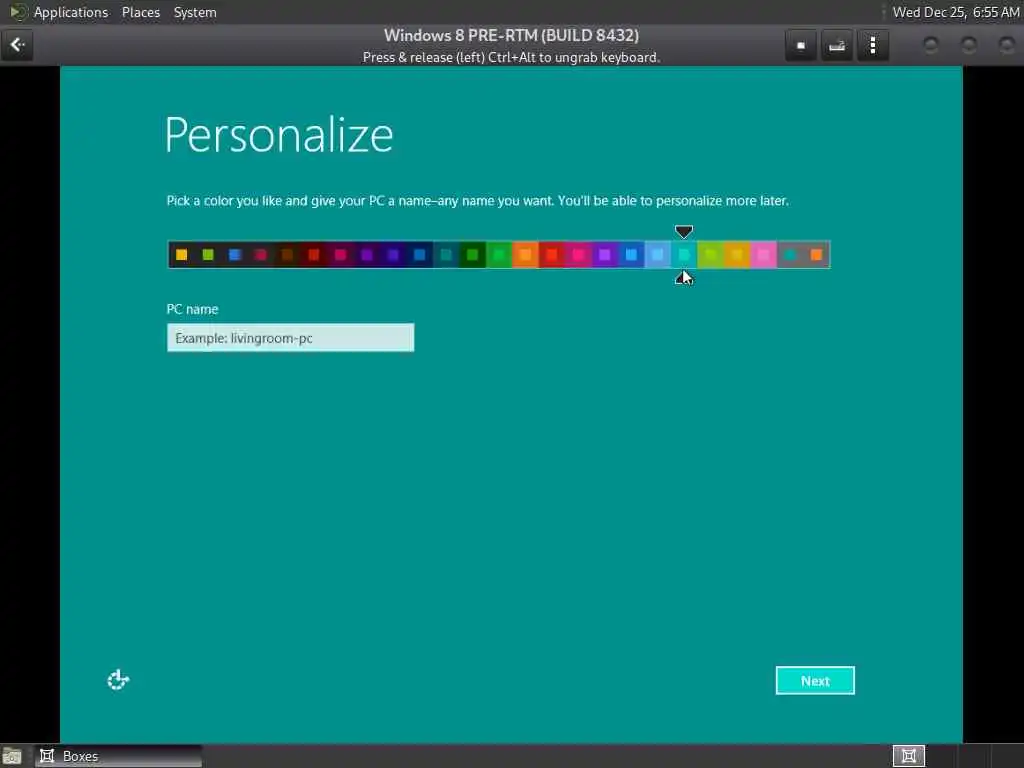The width and height of the screenshot is (1024, 768).
Task: Pick the lime swatch on lime green background
Action: [x=711, y=255]
